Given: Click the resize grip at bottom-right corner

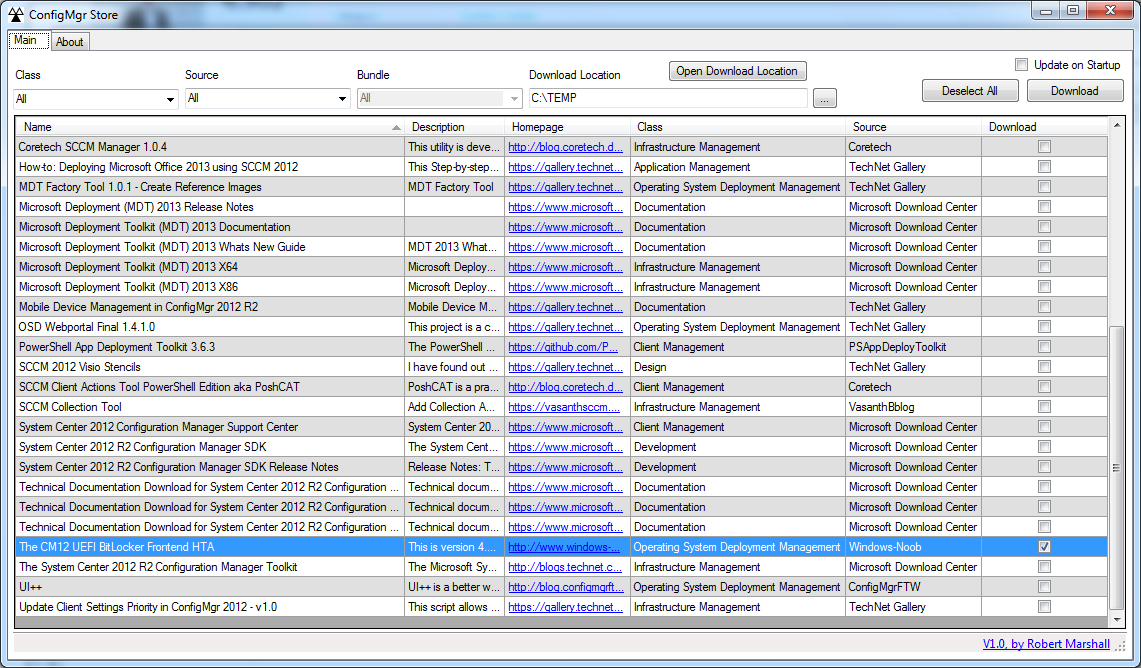Looking at the screenshot, I should click(1120, 645).
